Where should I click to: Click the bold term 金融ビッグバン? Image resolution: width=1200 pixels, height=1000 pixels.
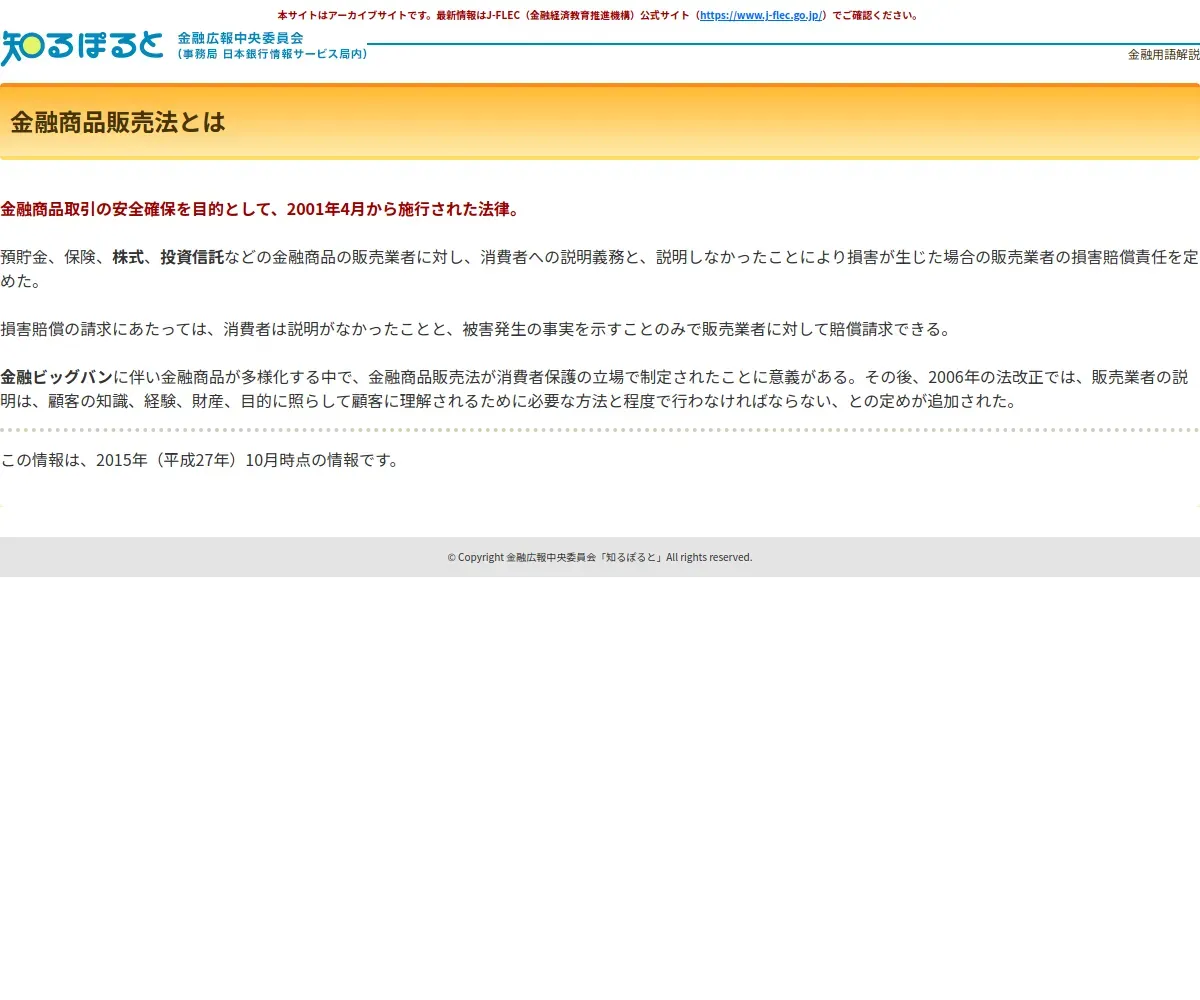pos(56,377)
